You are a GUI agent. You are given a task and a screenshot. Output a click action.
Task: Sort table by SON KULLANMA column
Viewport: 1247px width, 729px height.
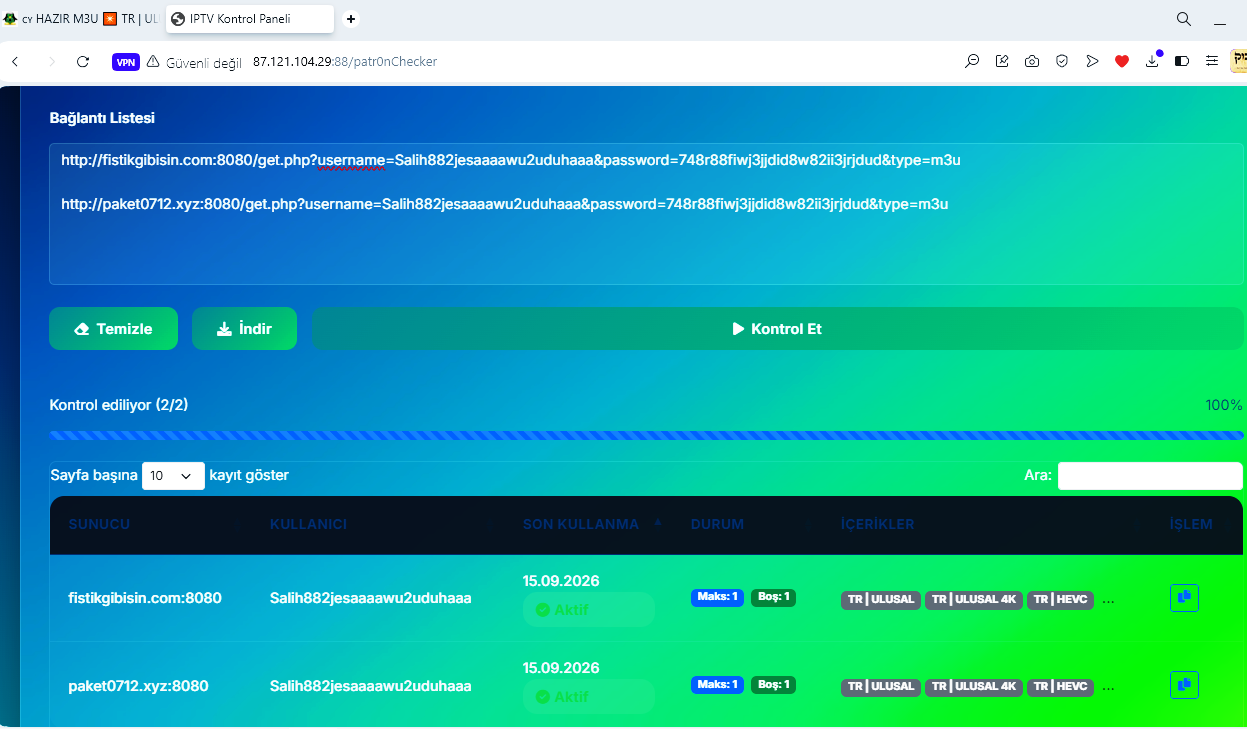coord(581,524)
